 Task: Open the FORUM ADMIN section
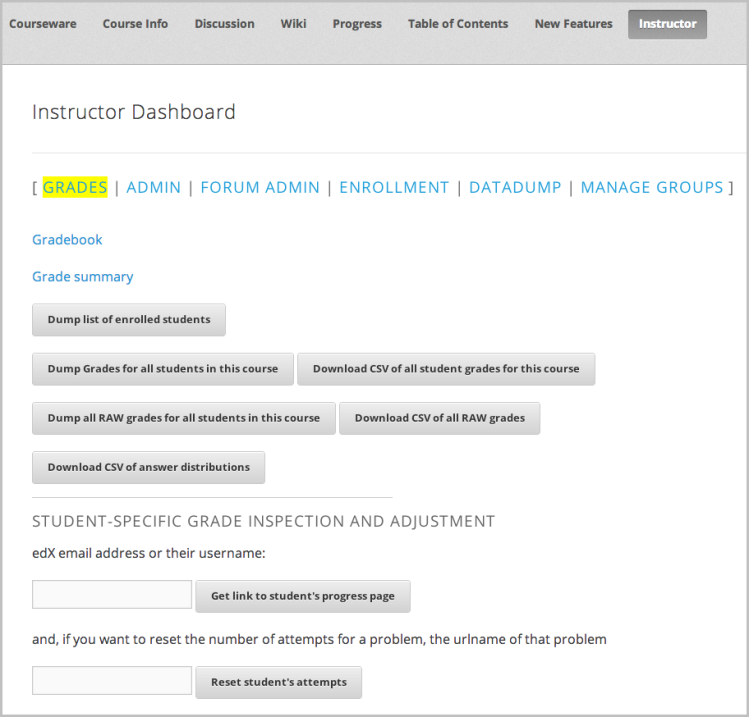pos(260,187)
